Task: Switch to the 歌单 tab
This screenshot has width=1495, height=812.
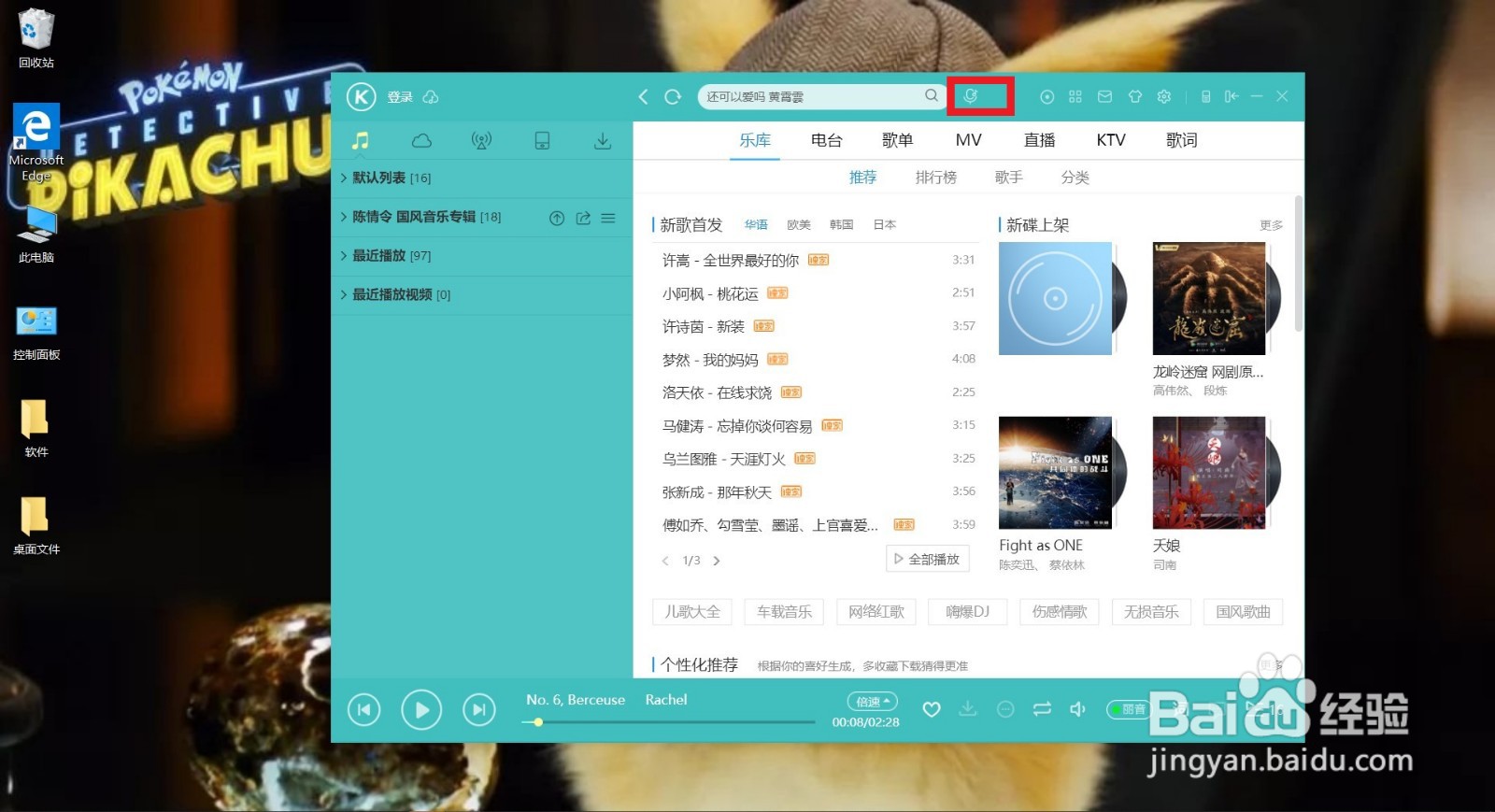Action: (x=897, y=140)
